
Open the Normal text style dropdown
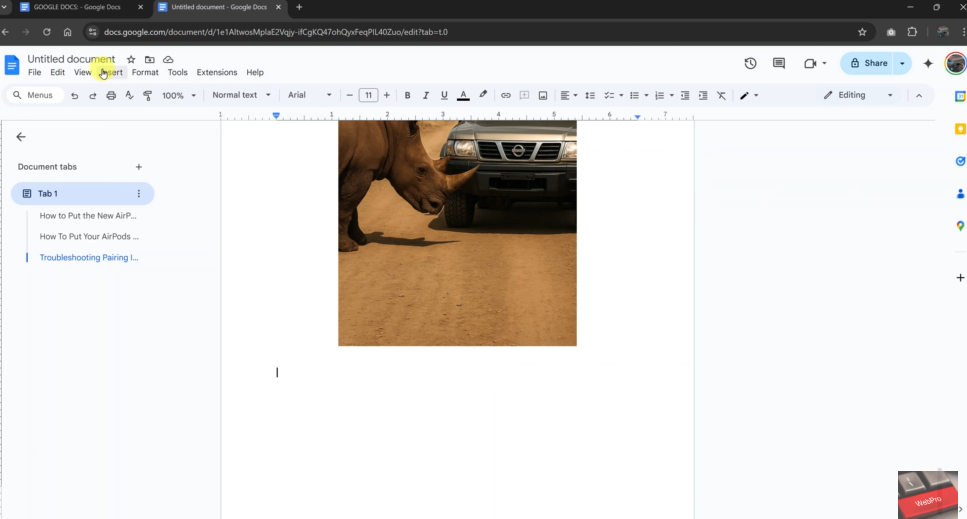(241, 95)
